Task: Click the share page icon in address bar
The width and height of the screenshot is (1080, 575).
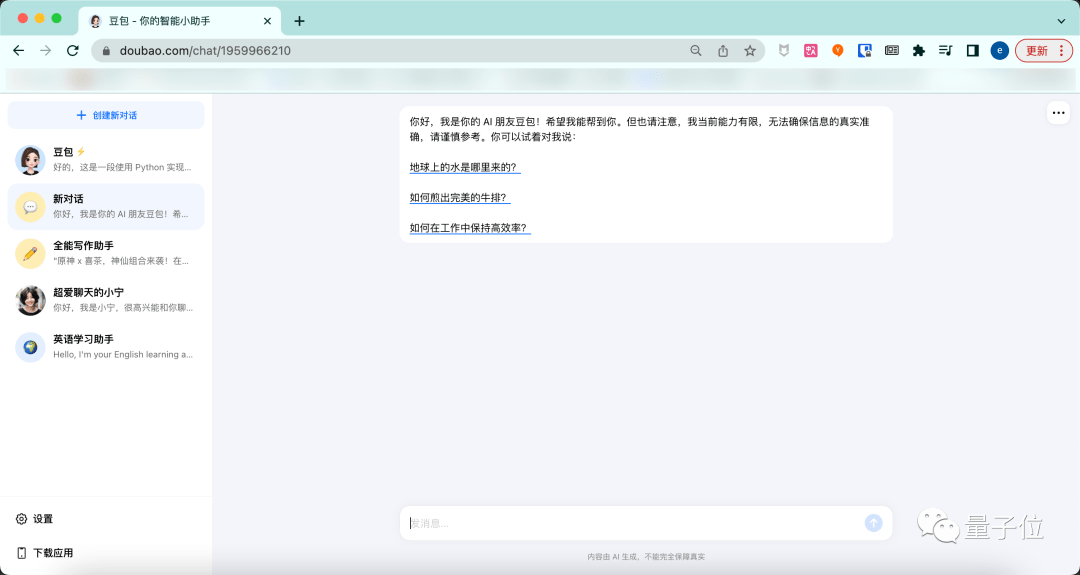Action: coord(723,51)
